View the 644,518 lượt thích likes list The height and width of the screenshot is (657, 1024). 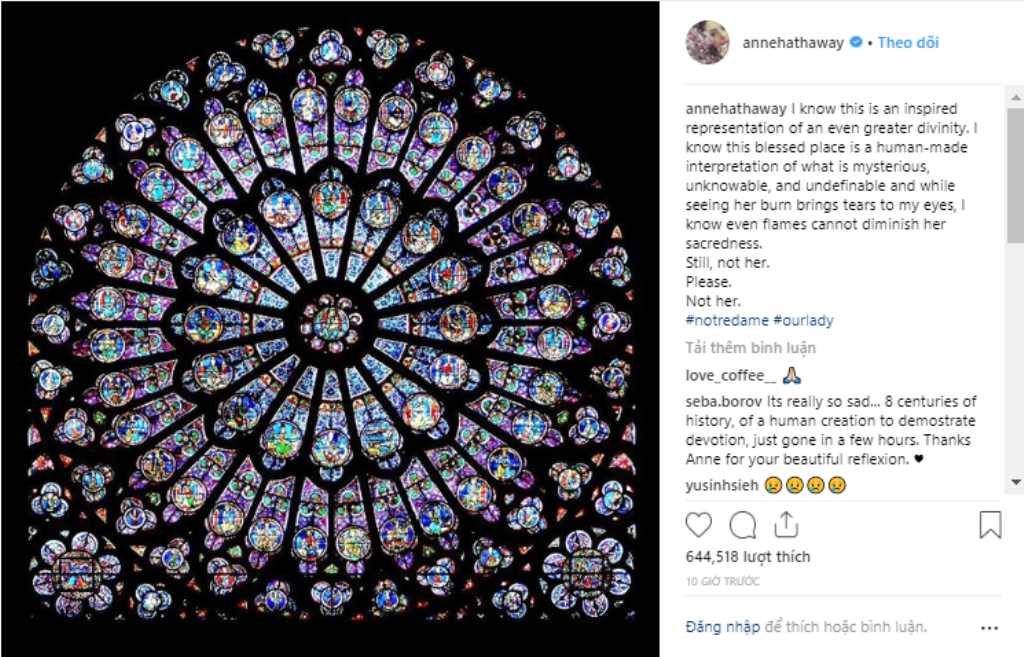(x=748, y=556)
